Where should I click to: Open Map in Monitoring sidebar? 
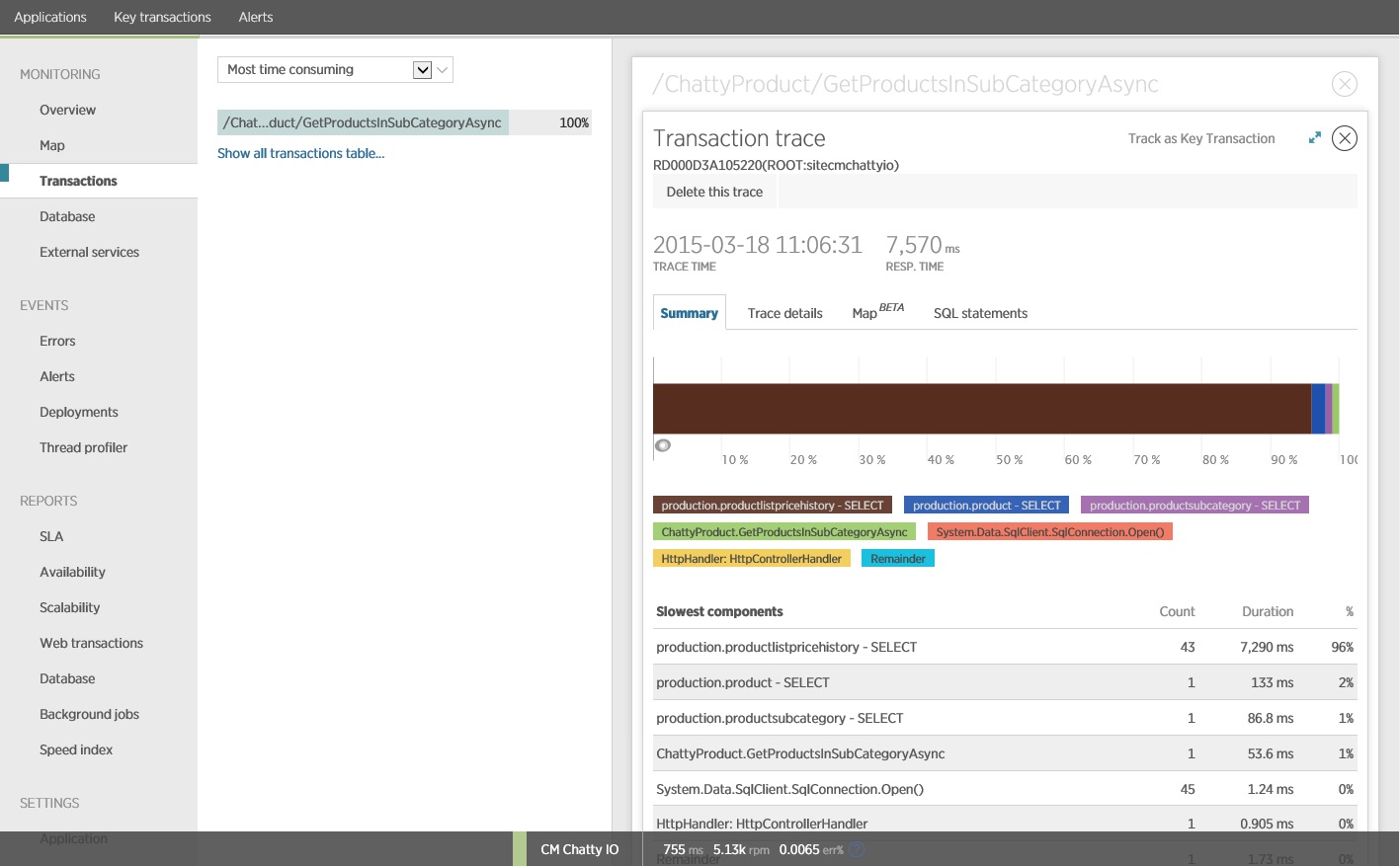point(52,145)
